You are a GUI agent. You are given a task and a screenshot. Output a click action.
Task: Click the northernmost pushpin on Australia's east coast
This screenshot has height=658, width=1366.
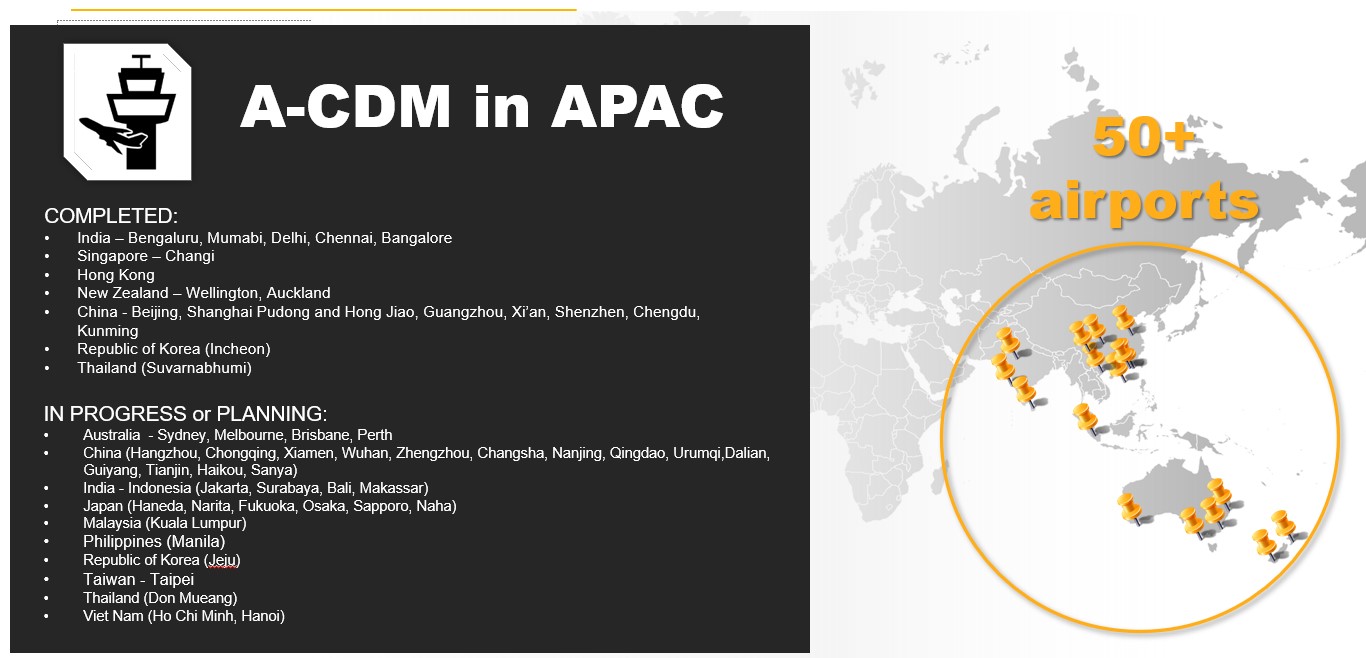(x=1219, y=492)
